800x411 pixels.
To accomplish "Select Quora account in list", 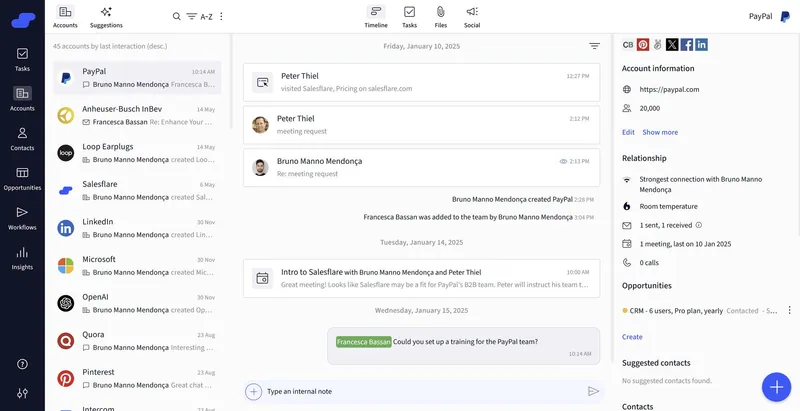I will (x=137, y=341).
